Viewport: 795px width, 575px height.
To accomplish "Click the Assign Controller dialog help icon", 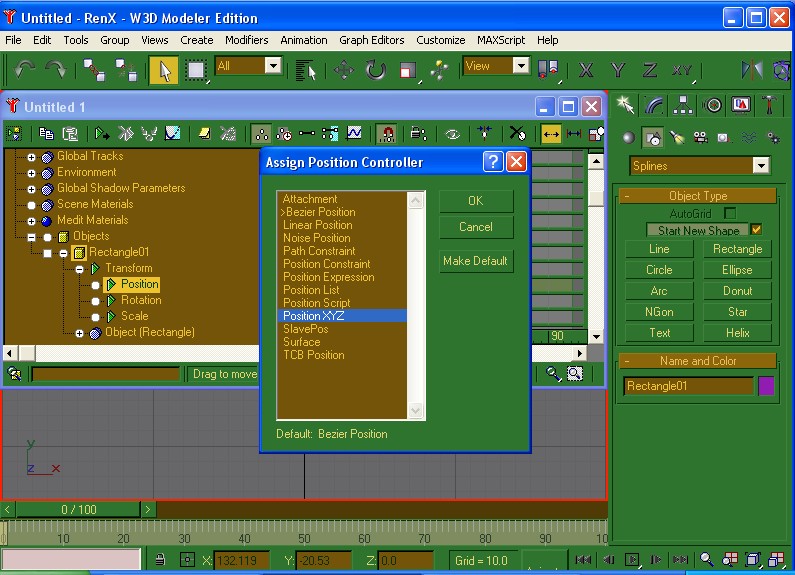I will coord(492,162).
